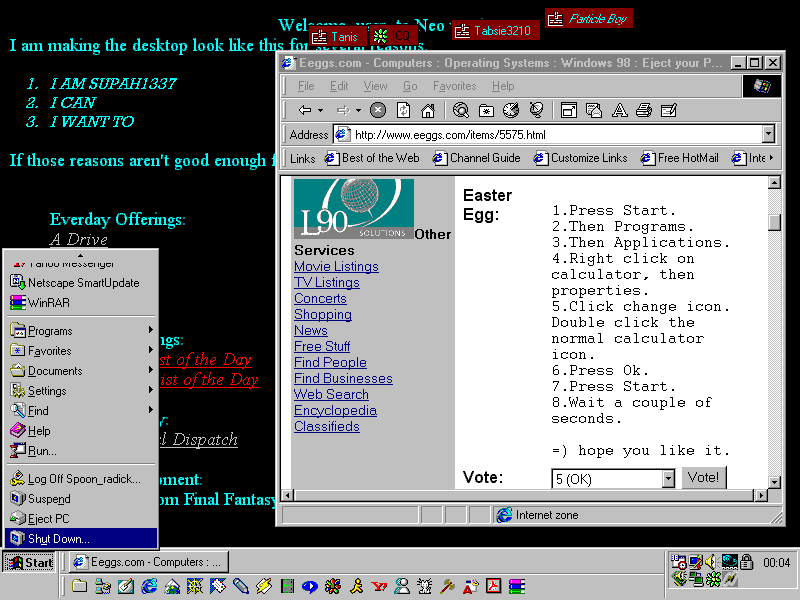This screenshot has height=600, width=800.
Task: Open the Favorites folder toolbar icon
Action: click(x=486, y=110)
